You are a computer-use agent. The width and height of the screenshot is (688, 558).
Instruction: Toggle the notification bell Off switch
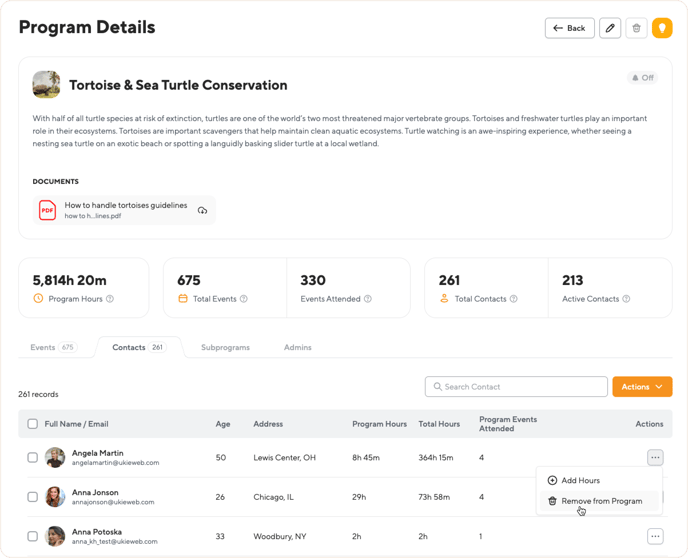click(x=642, y=78)
